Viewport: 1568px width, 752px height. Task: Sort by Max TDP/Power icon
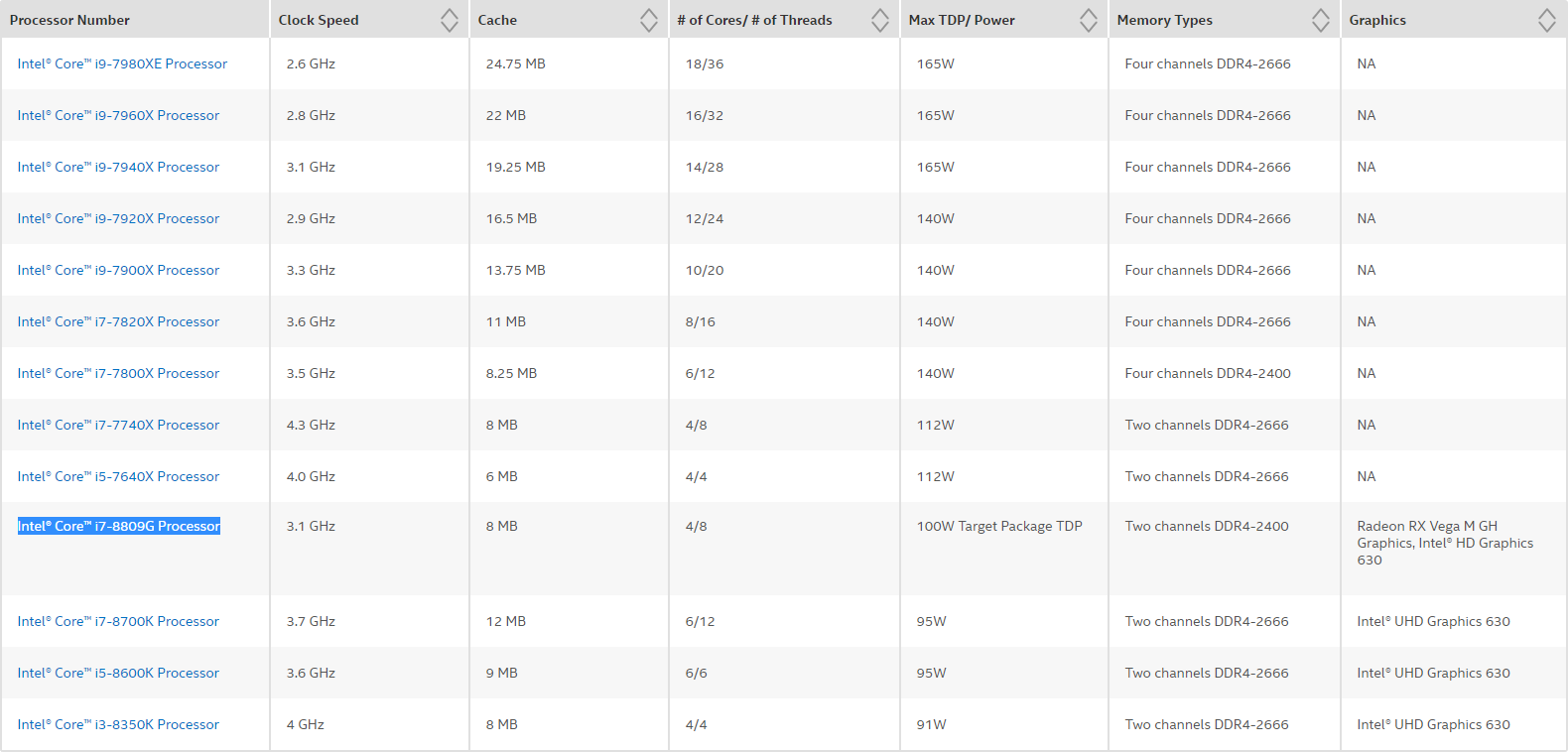pos(1089,20)
